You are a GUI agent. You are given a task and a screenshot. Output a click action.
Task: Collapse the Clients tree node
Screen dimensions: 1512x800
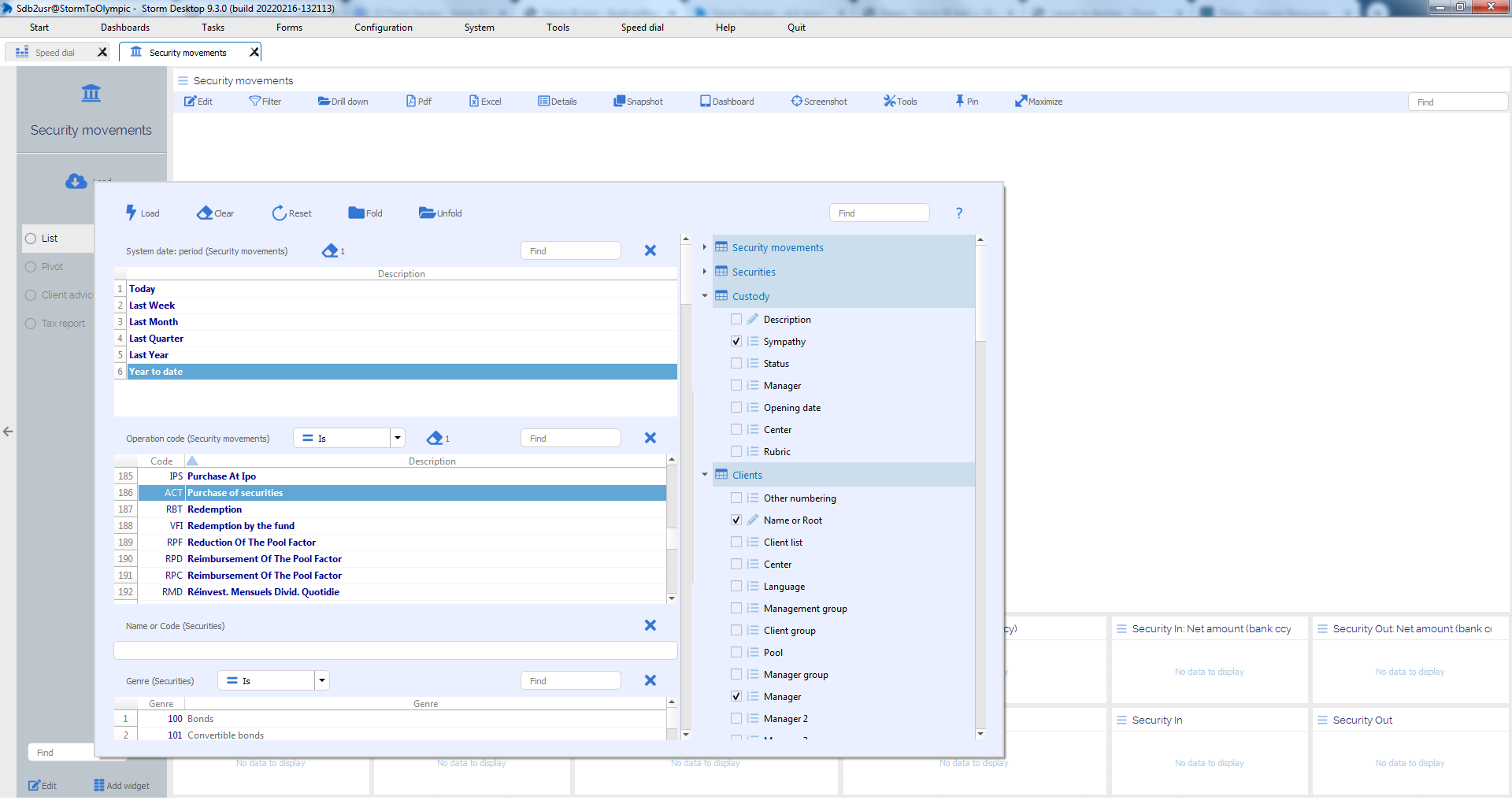click(705, 474)
